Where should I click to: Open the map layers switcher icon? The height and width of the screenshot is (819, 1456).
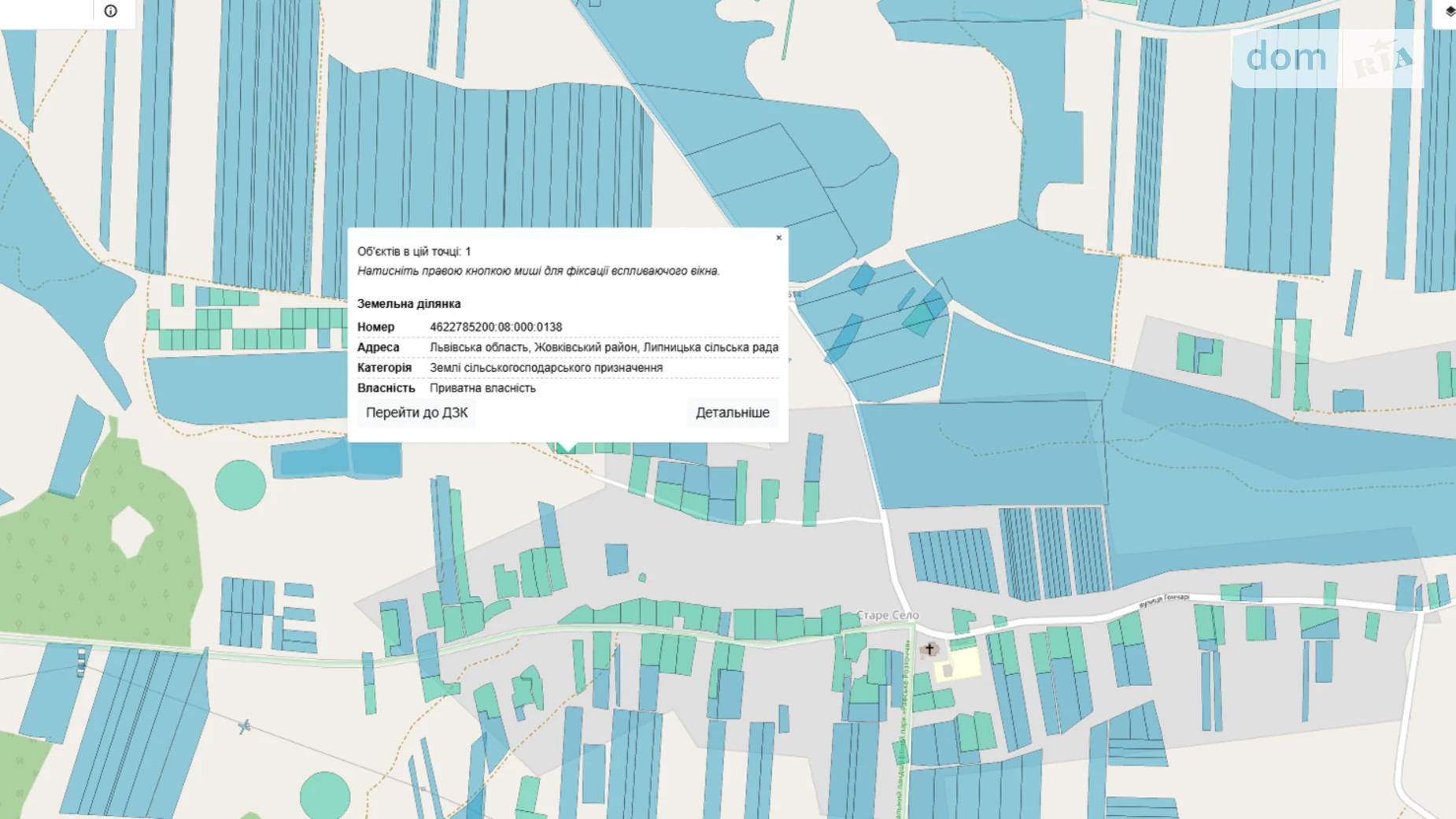click(x=1449, y=11)
